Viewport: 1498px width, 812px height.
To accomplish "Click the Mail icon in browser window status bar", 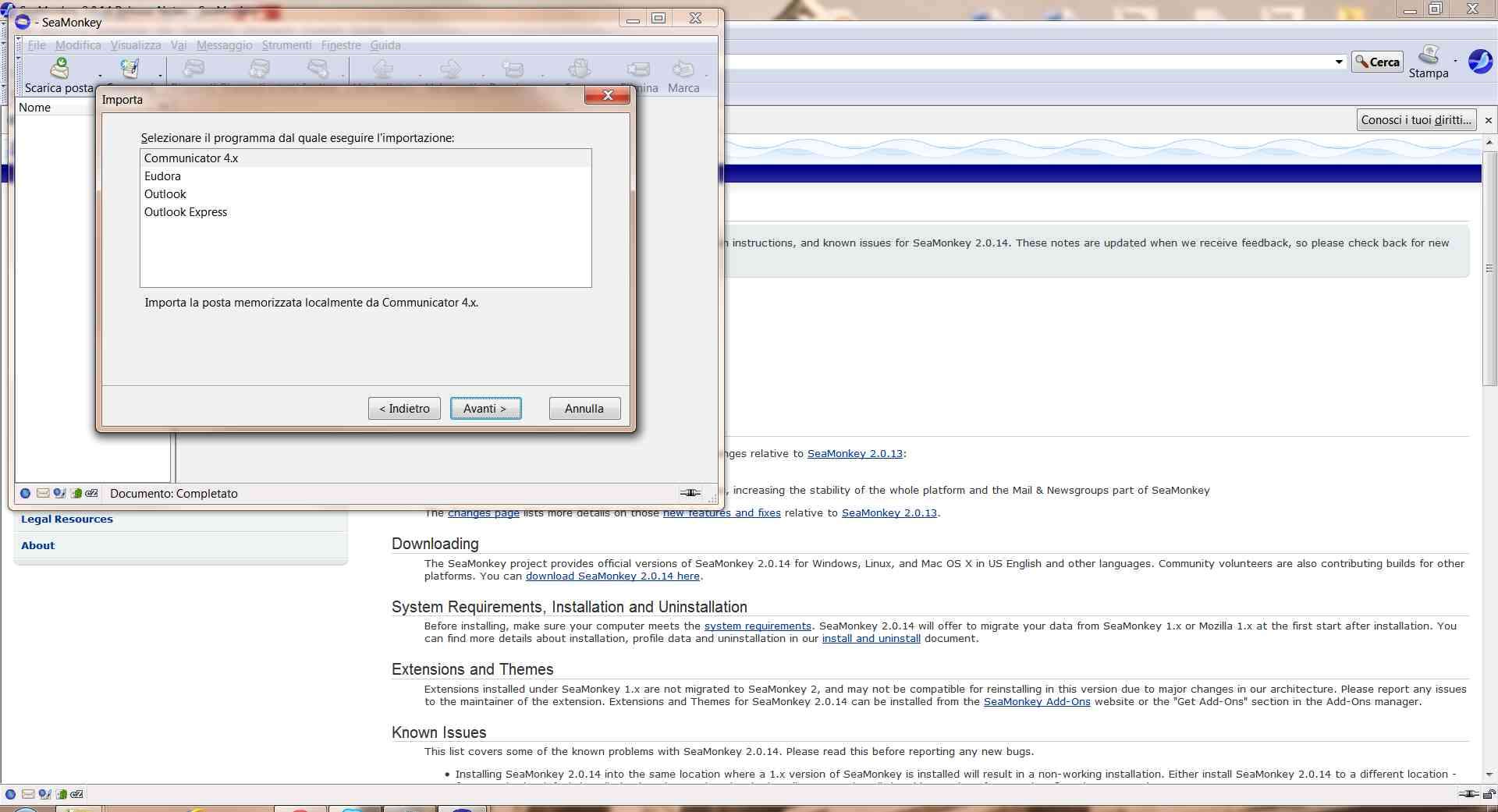I will [27, 794].
